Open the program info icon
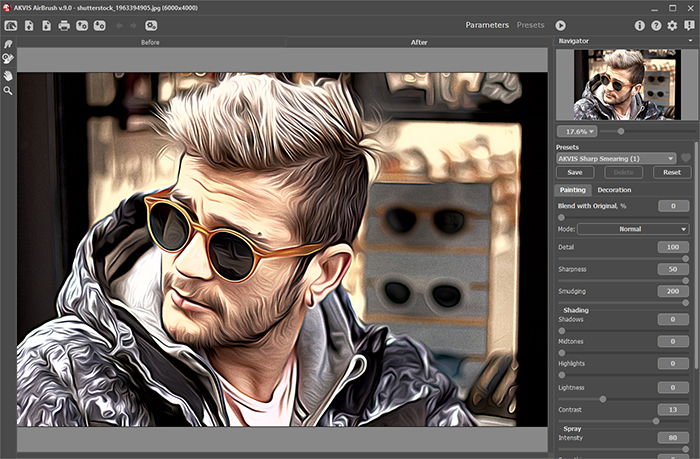Image resolution: width=700 pixels, height=459 pixels. point(640,25)
